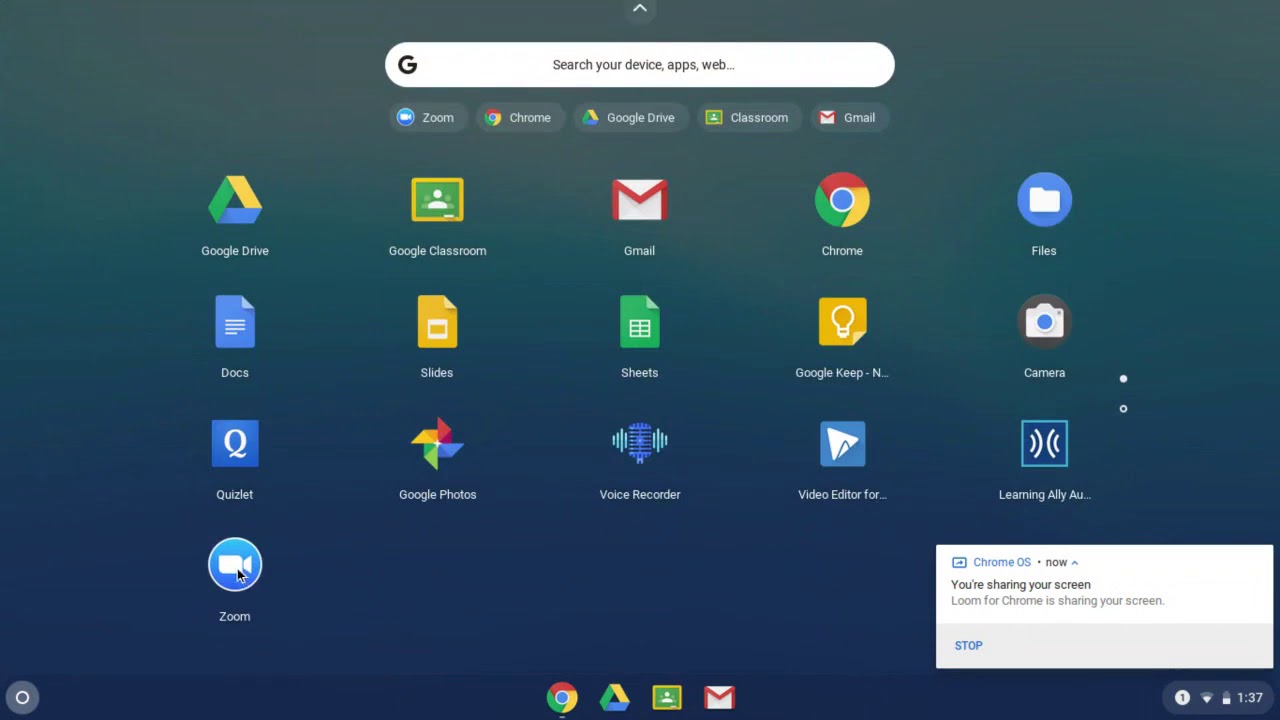Click the battery icon in status tray
This screenshot has height=720, width=1280.
pyautogui.click(x=1226, y=698)
